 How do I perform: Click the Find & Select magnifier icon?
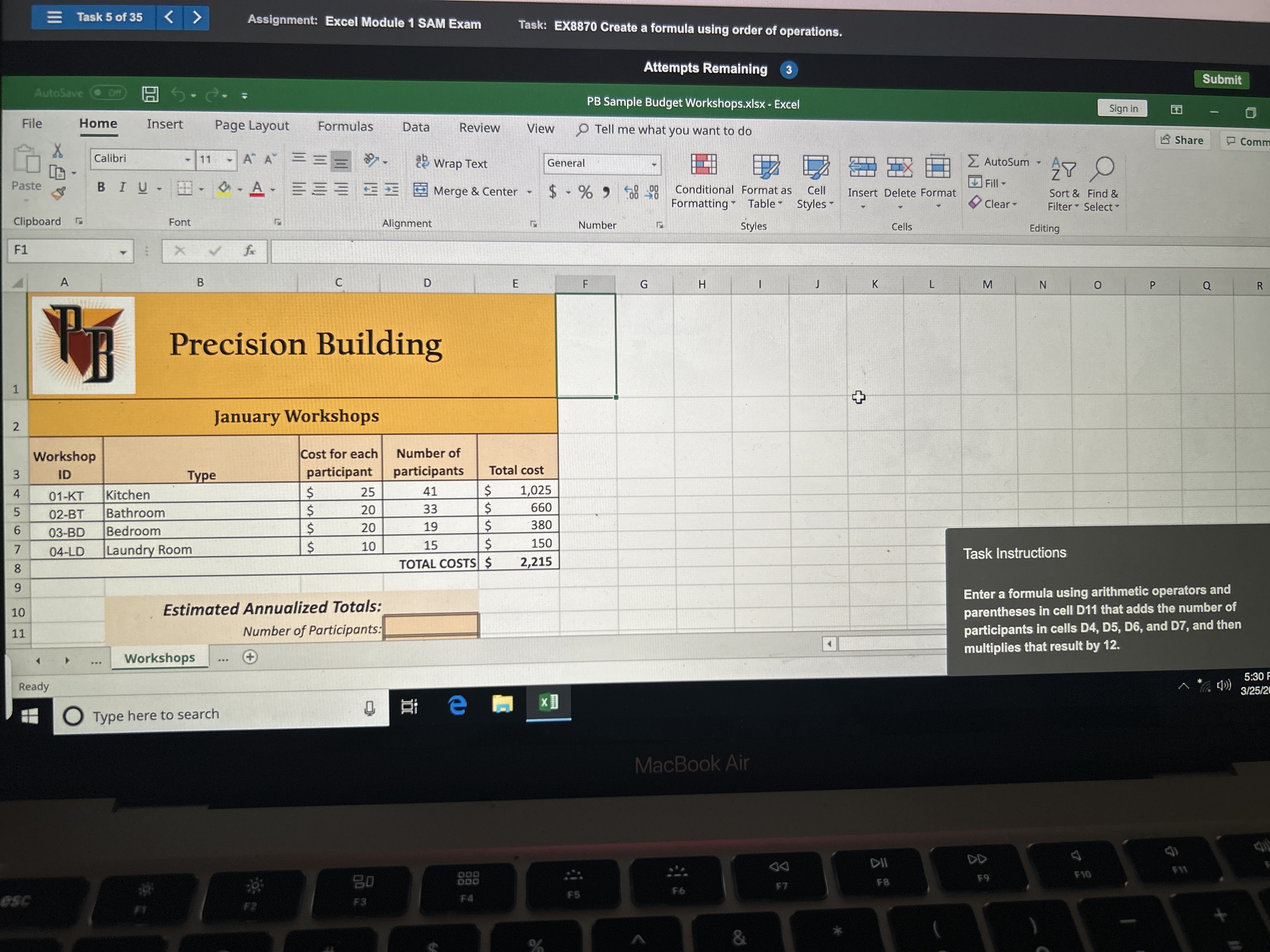click(1102, 169)
